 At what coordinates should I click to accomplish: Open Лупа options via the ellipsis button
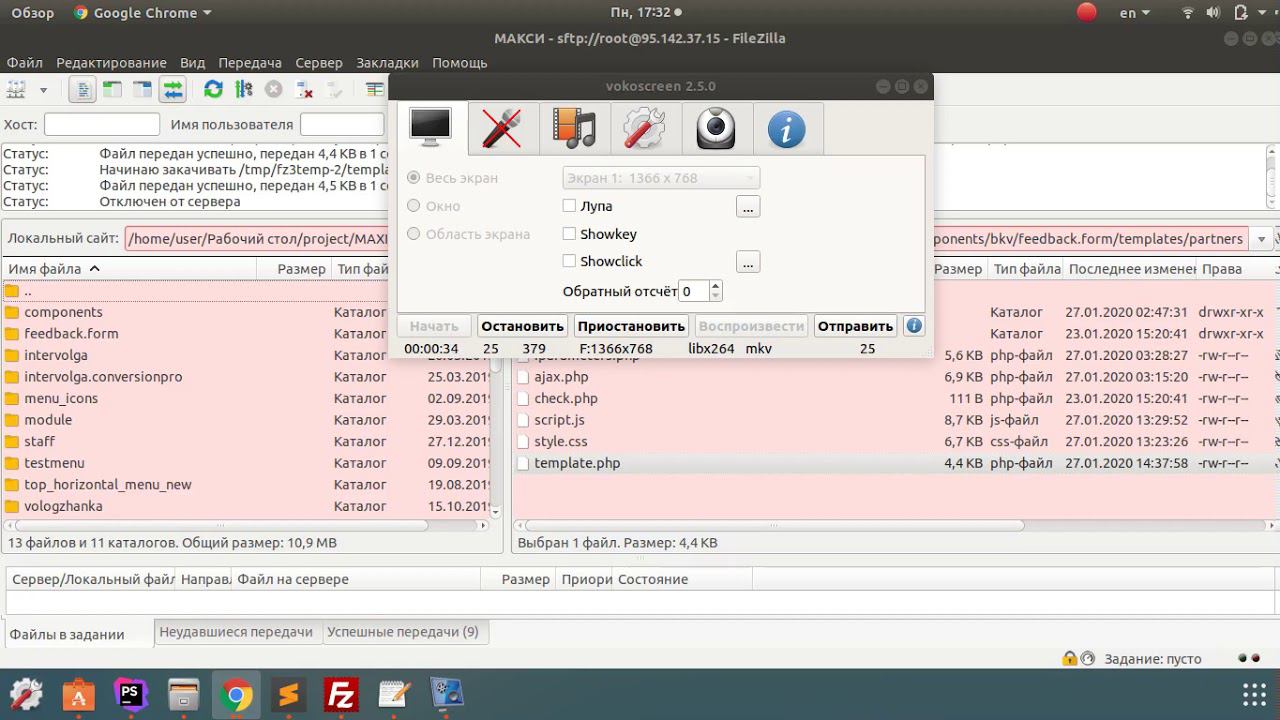[748, 206]
